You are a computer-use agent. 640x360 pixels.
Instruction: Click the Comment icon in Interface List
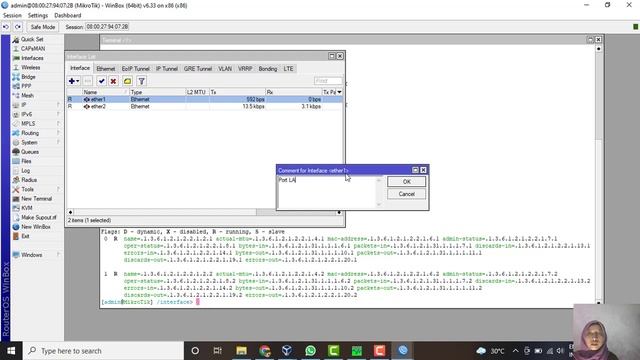(x=127, y=81)
